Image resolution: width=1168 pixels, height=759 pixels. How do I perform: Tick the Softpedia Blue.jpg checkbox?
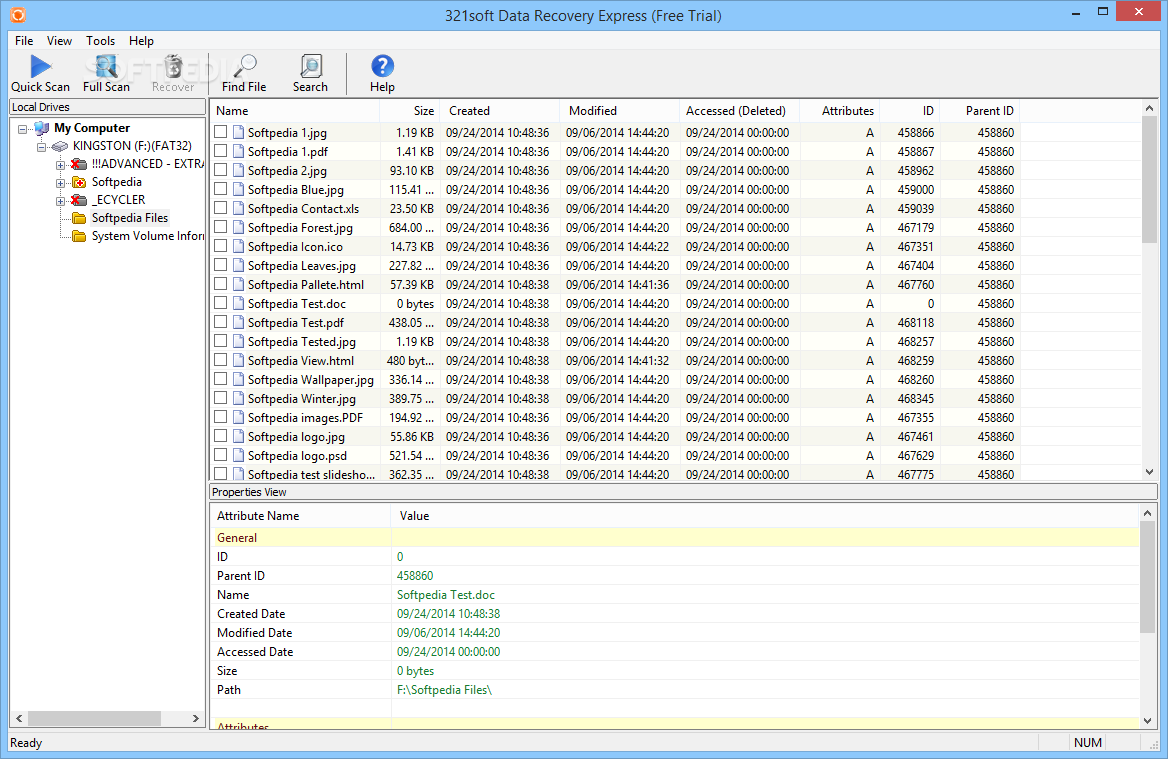click(x=220, y=189)
